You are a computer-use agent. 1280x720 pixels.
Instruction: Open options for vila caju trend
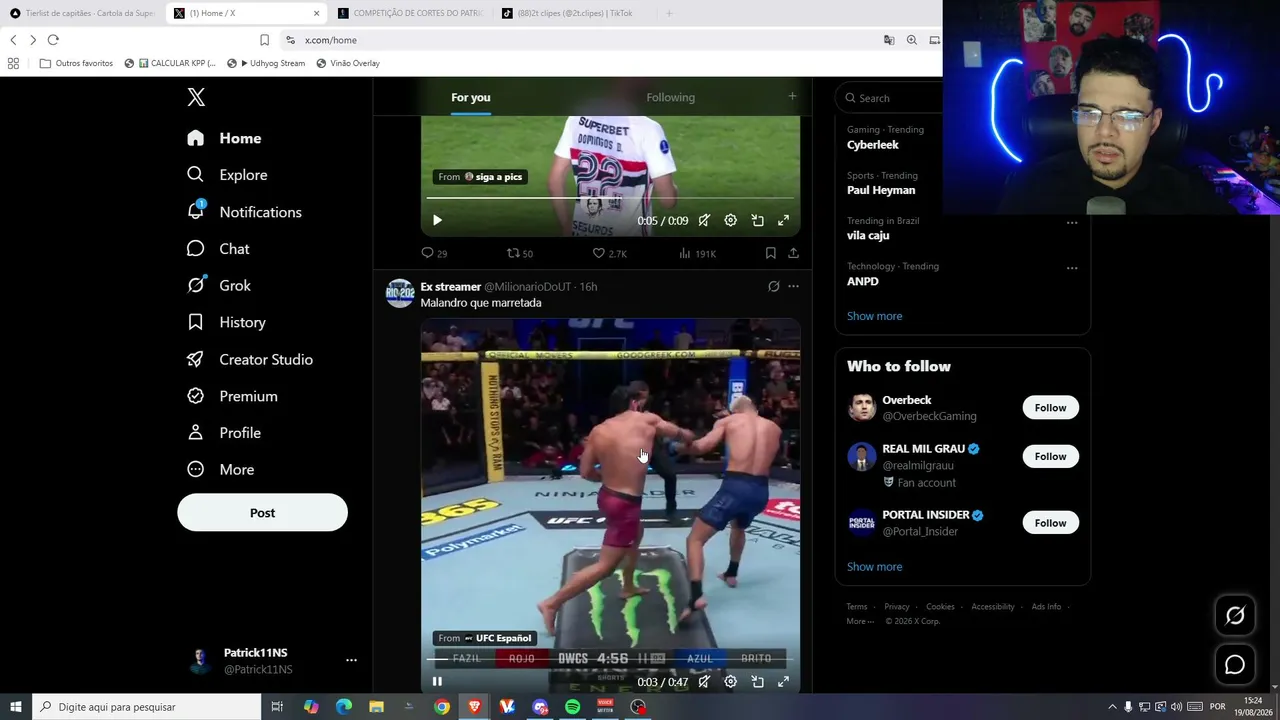(1072, 222)
